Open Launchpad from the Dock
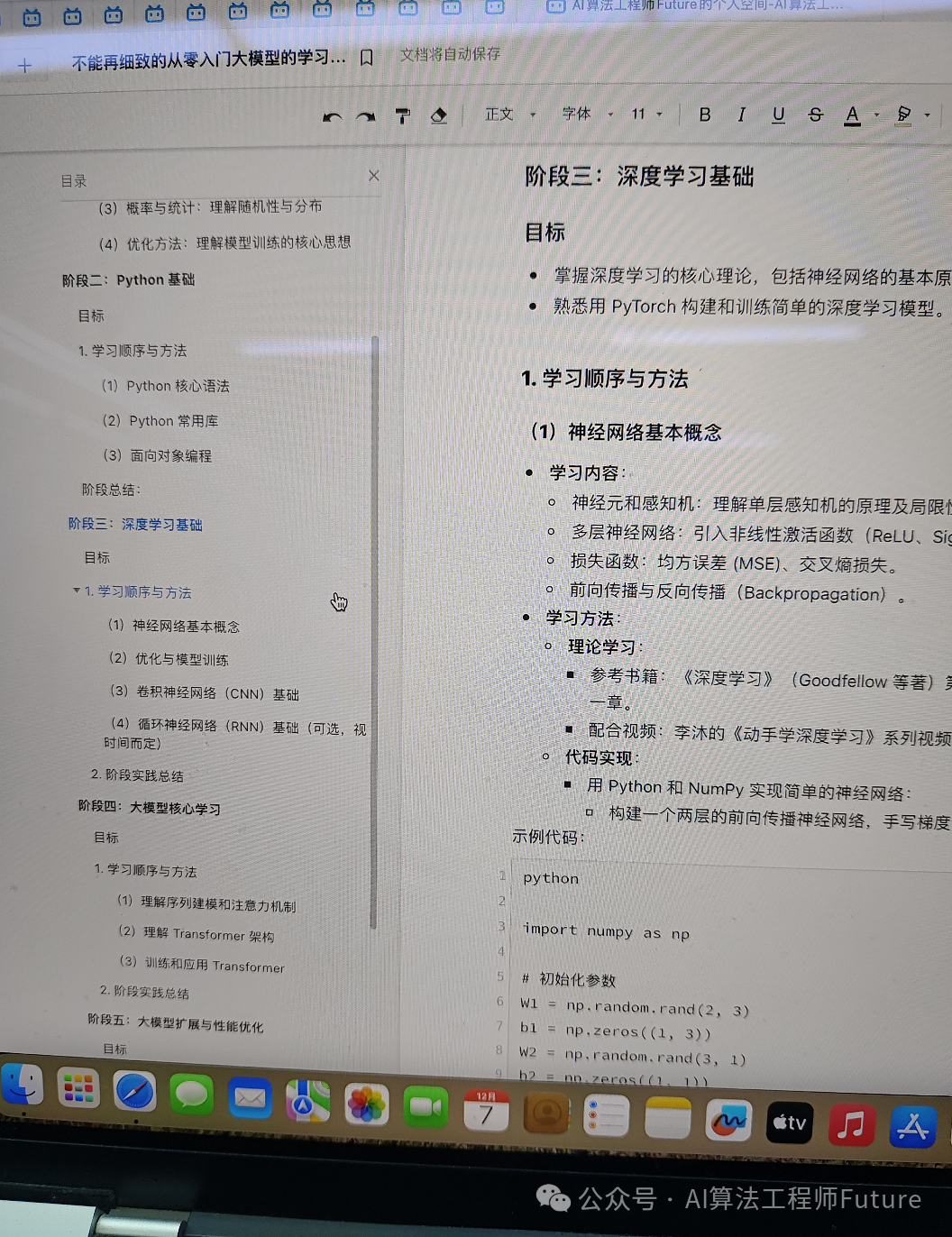Screen dimensions: 952x1237 78,1089
